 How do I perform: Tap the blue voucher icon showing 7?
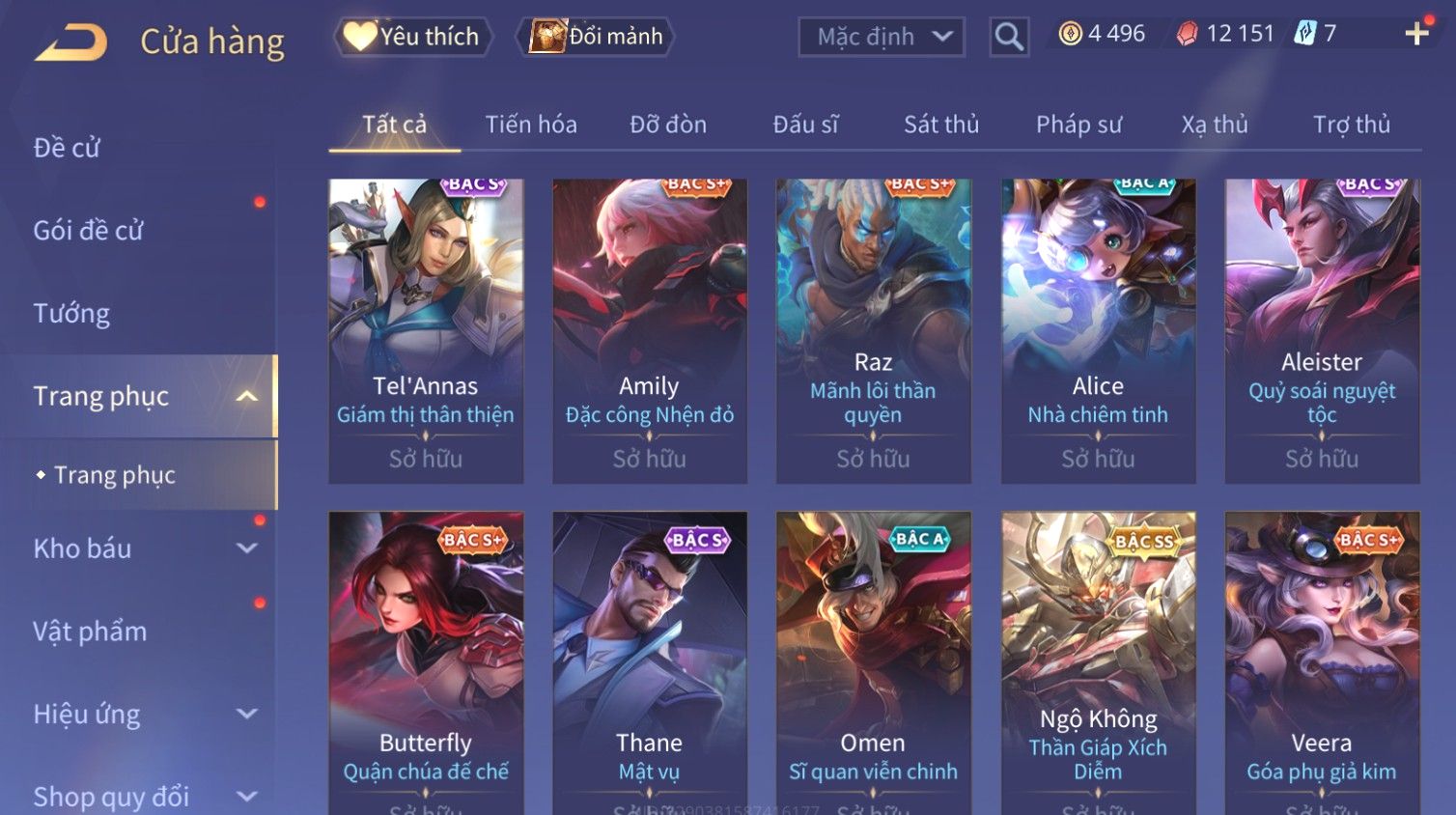click(x=1305, y=34)
